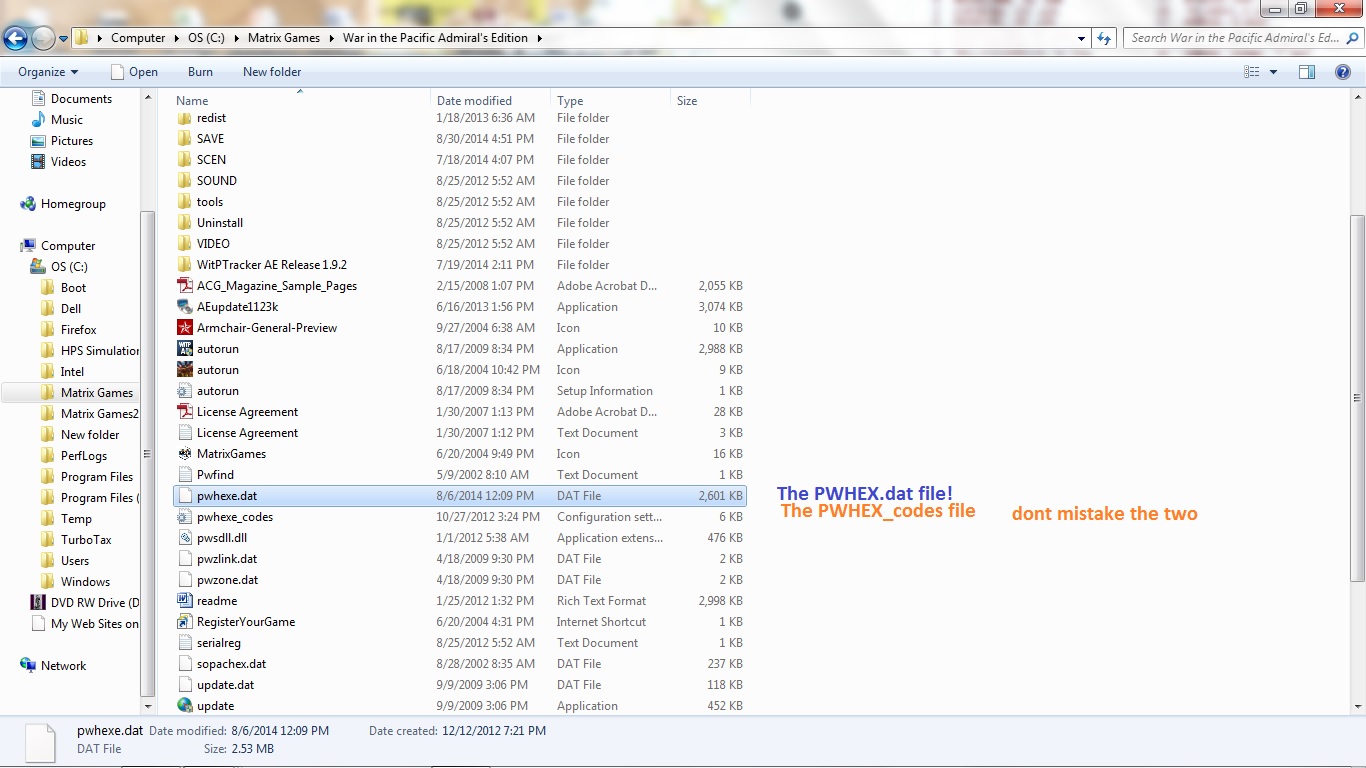
Task: Select the redist folder name
Action: click(x=211, y=118)
